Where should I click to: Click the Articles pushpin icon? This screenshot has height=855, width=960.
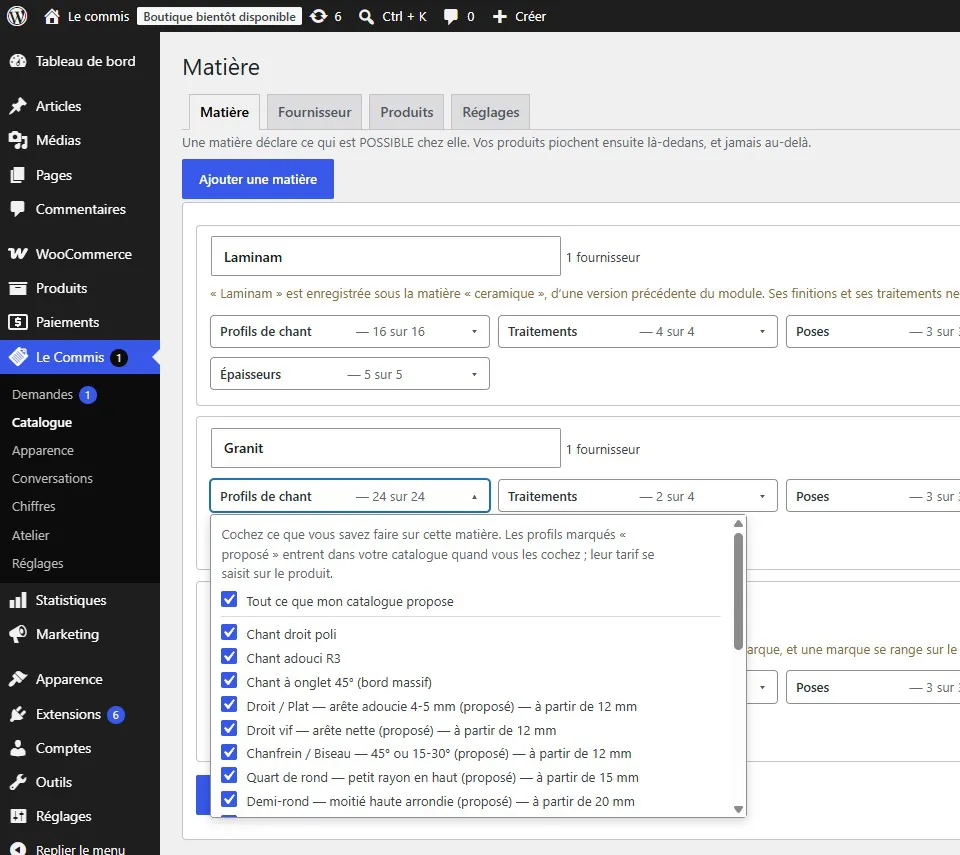point(18,106)
